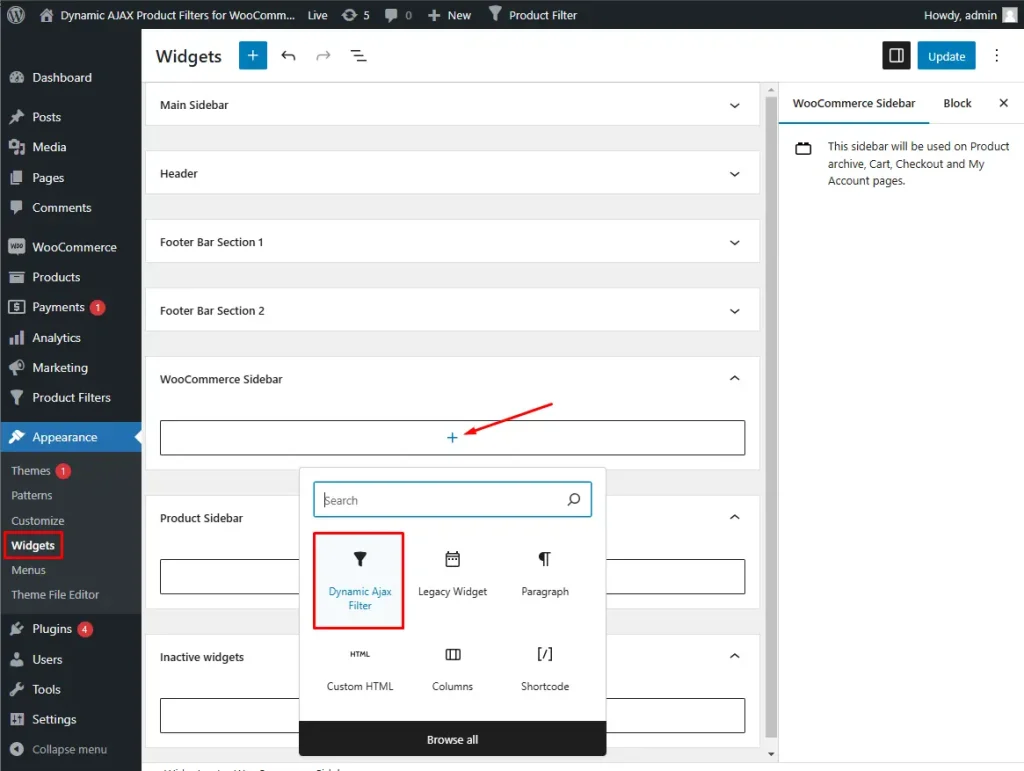Screen dimensions: 1024x771
Task: Click the add block plus in WooCommerce Sidebar
Action: [x=452, y=437]
